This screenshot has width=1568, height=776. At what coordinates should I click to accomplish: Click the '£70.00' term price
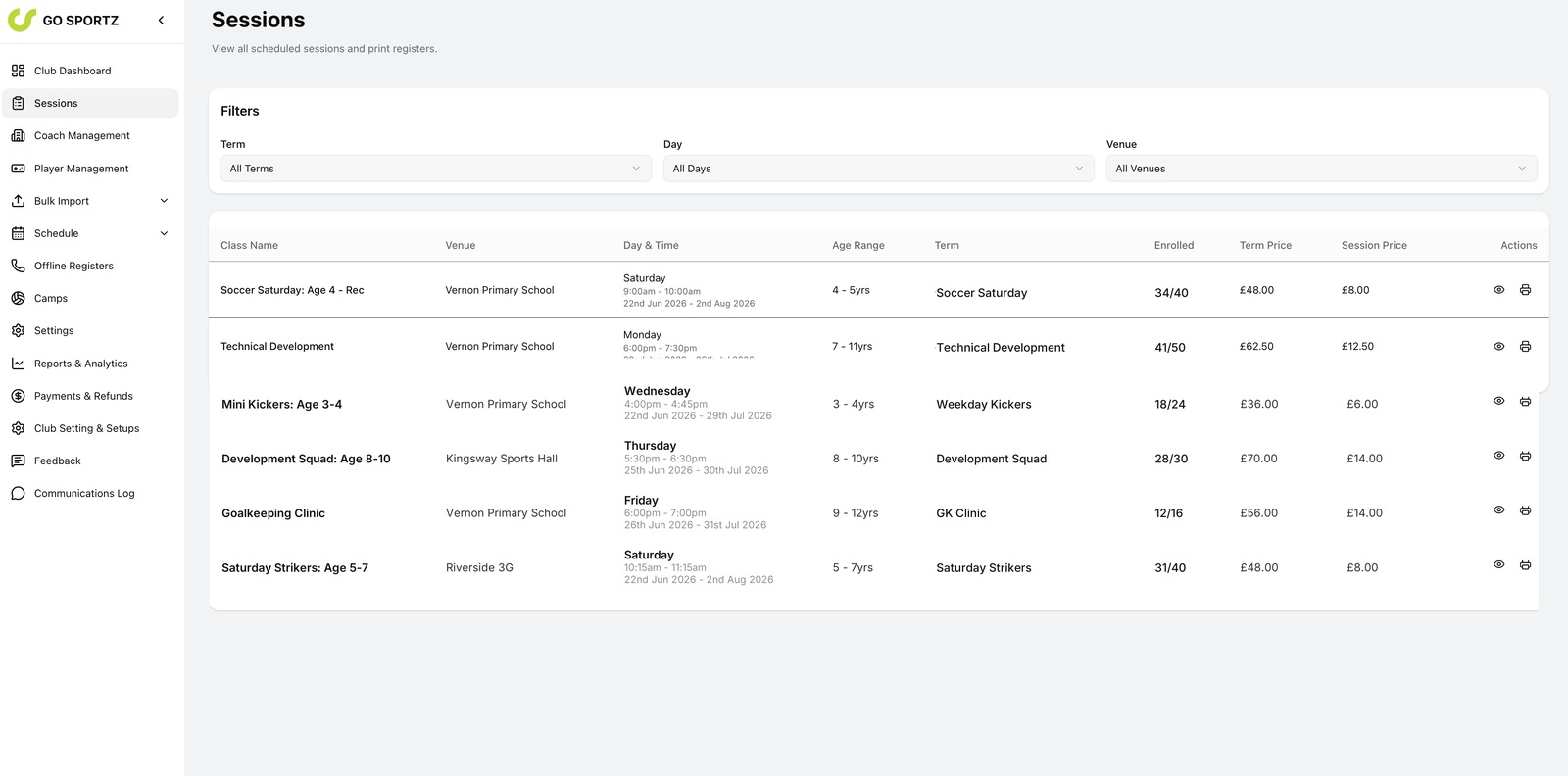(1258, 459)
